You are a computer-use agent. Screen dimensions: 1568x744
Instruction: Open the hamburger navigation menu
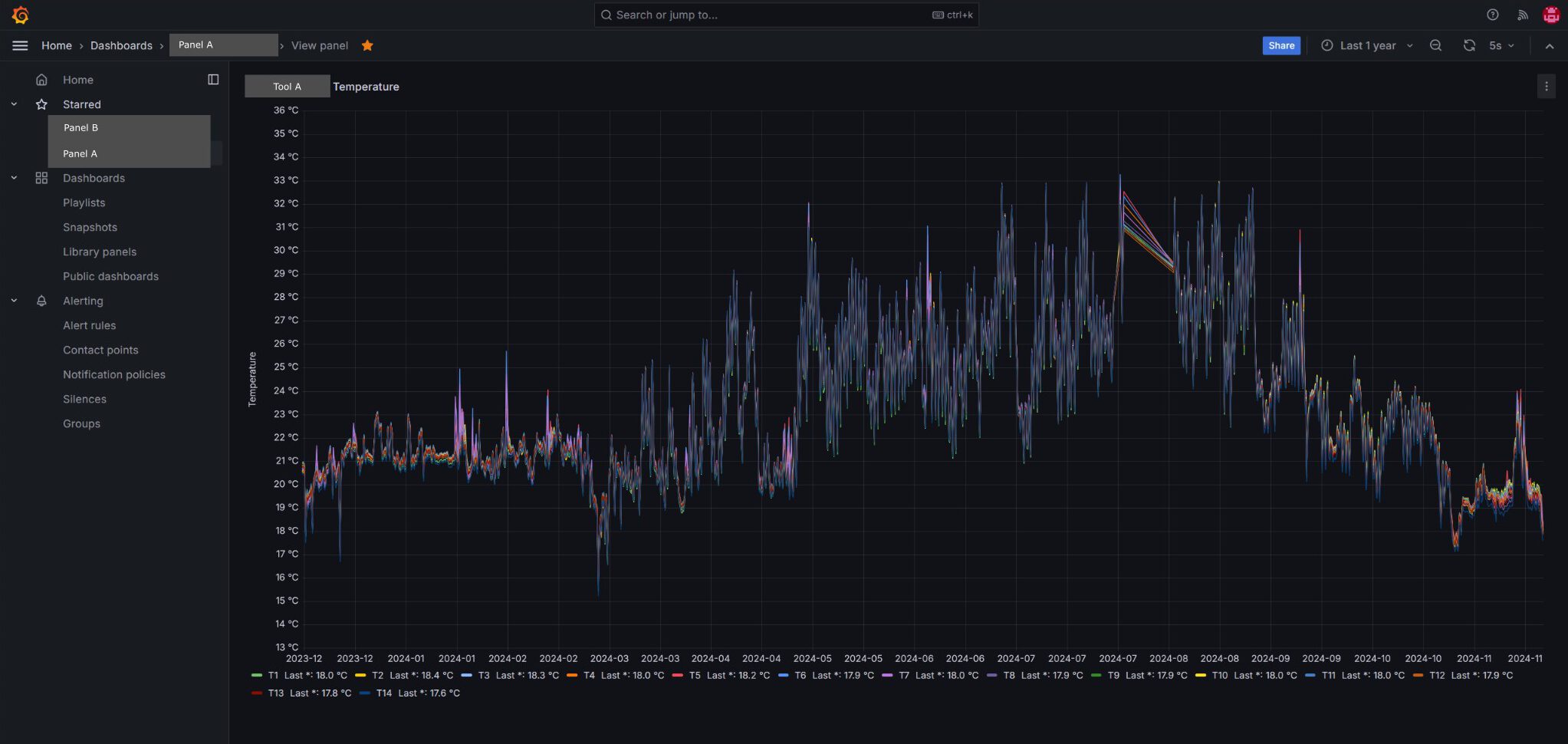(20, 46)
